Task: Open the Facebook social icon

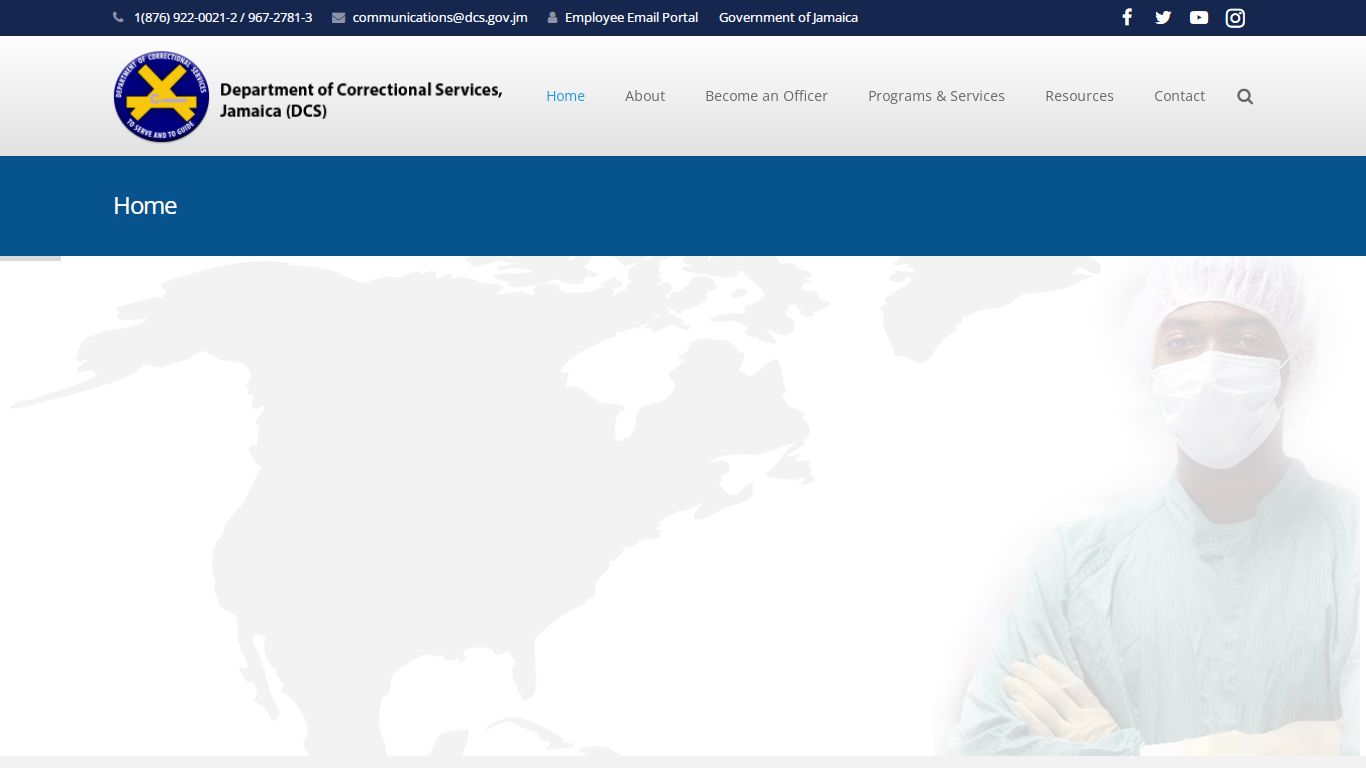Action: (x=1127, y=17)
